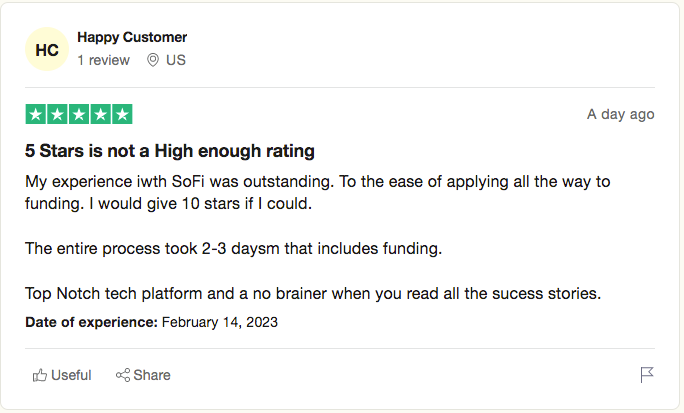Click the HC avatar circle
The height and width of the screenshot is (413, 684).
point(47,49)
